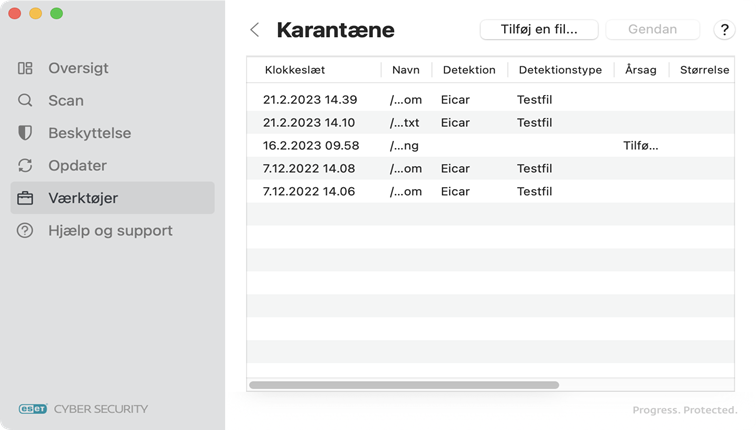Image resolution: width=756 pixels, height=430 pixels.
Task: Sort by the Klokkeslæt column header
Action: pyautogui.click(x=314, y=70)
